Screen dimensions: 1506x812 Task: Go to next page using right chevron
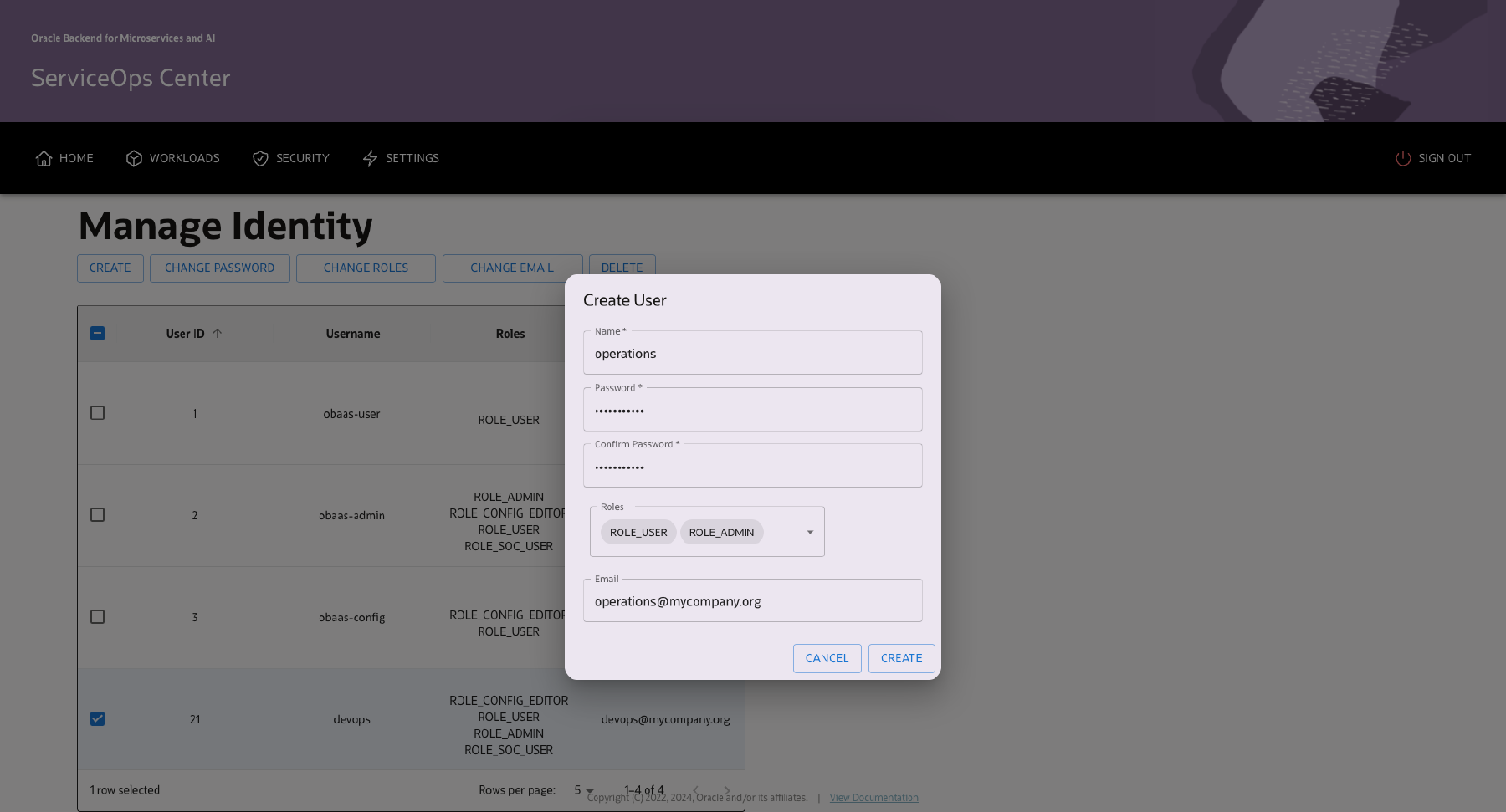[727, 789]
